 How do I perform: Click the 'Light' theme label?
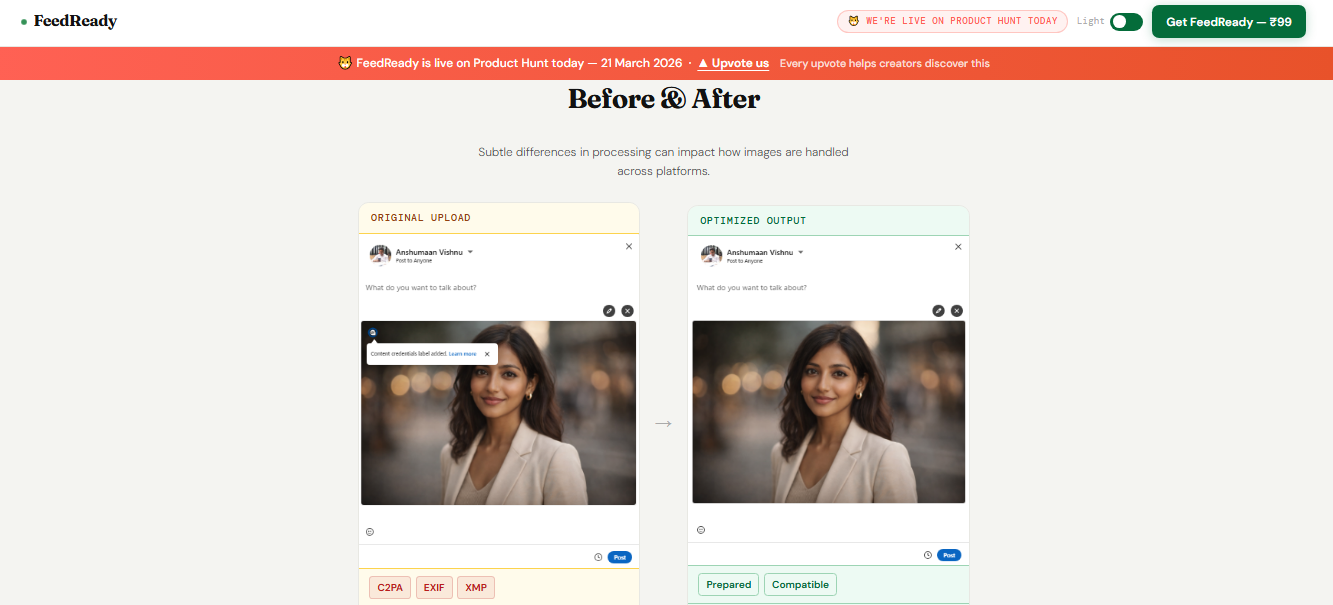[x=1091, y=21]
